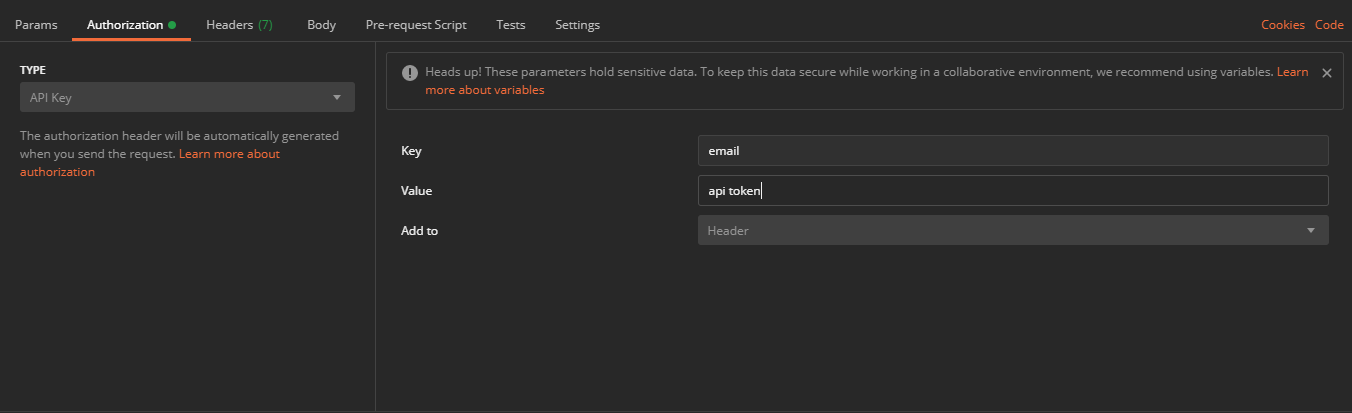
Task: Click the Key input field containing email
Action: [1013, 151]
